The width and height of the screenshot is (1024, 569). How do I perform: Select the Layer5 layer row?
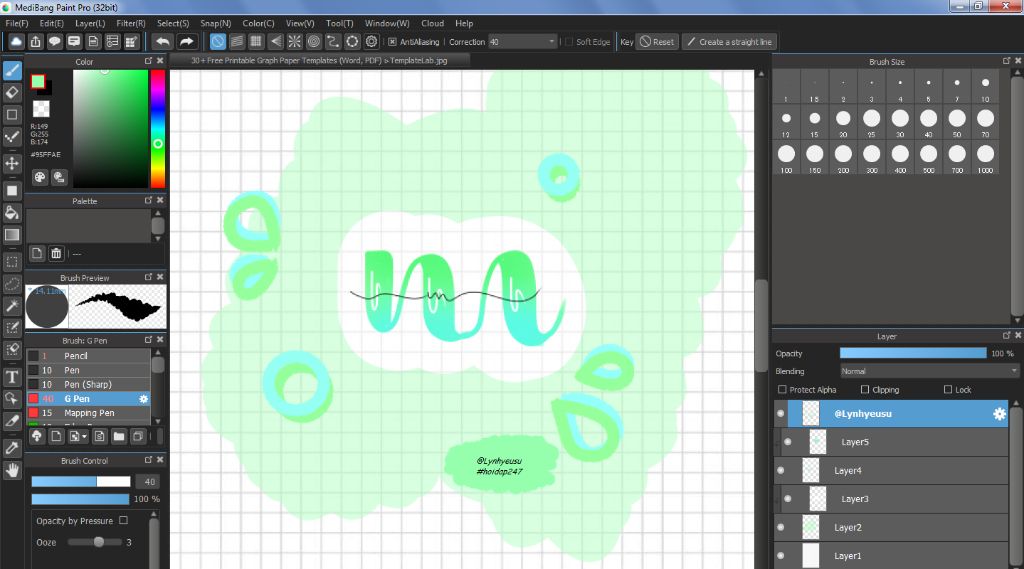[895, 442]
